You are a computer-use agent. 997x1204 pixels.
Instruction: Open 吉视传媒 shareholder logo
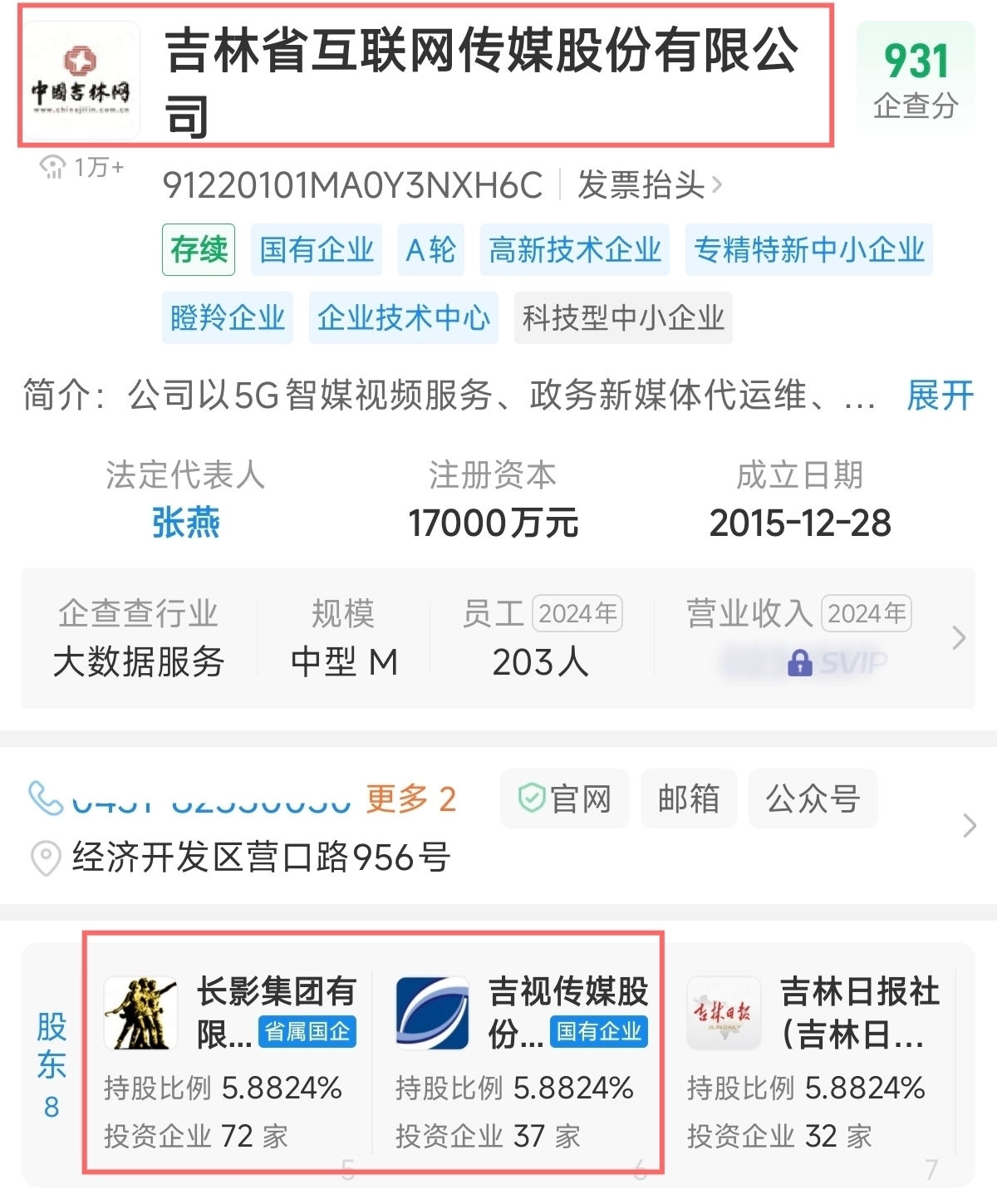[x=432, y=1014]
